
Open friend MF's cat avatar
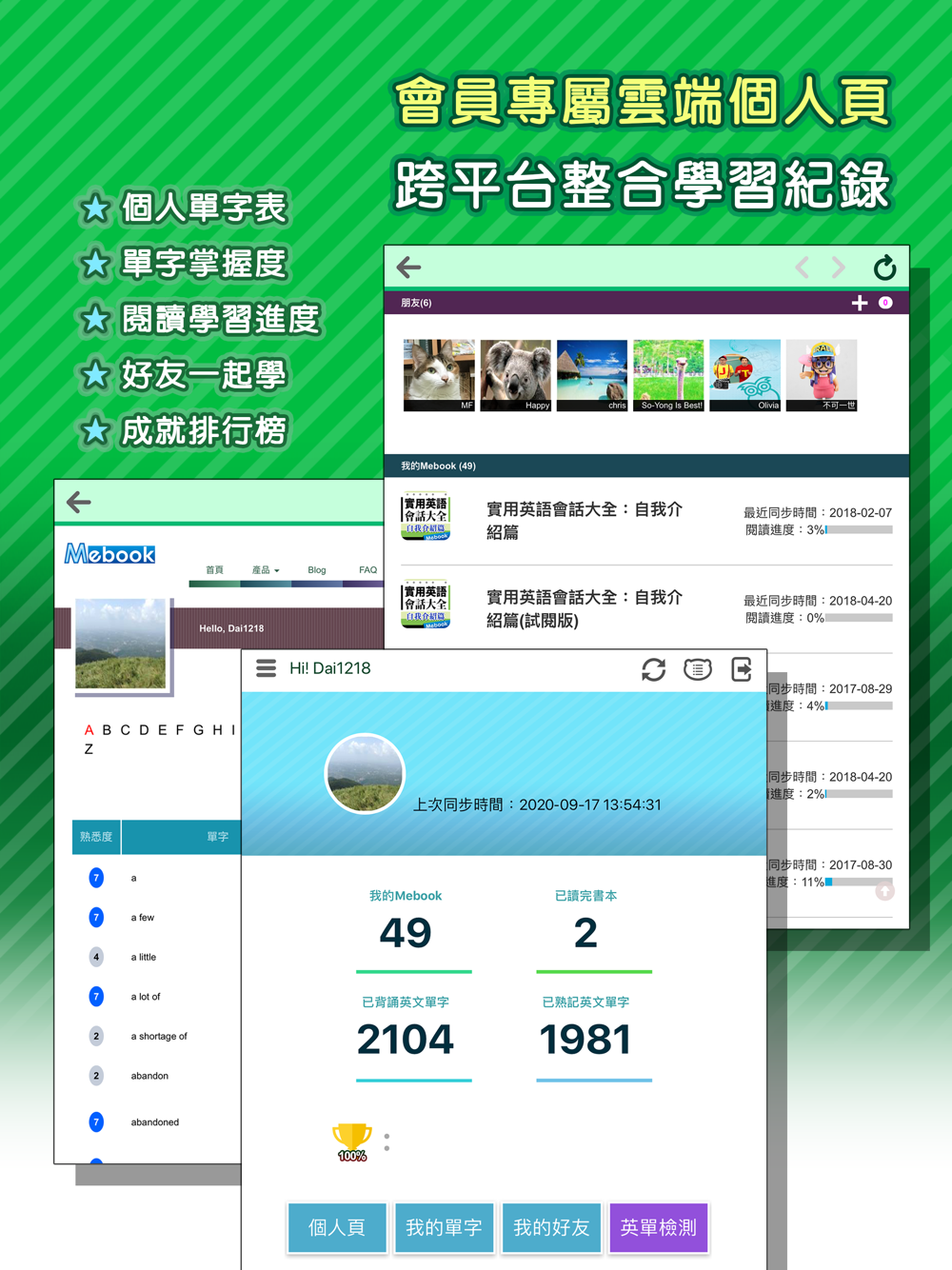[x=439, y=375]
